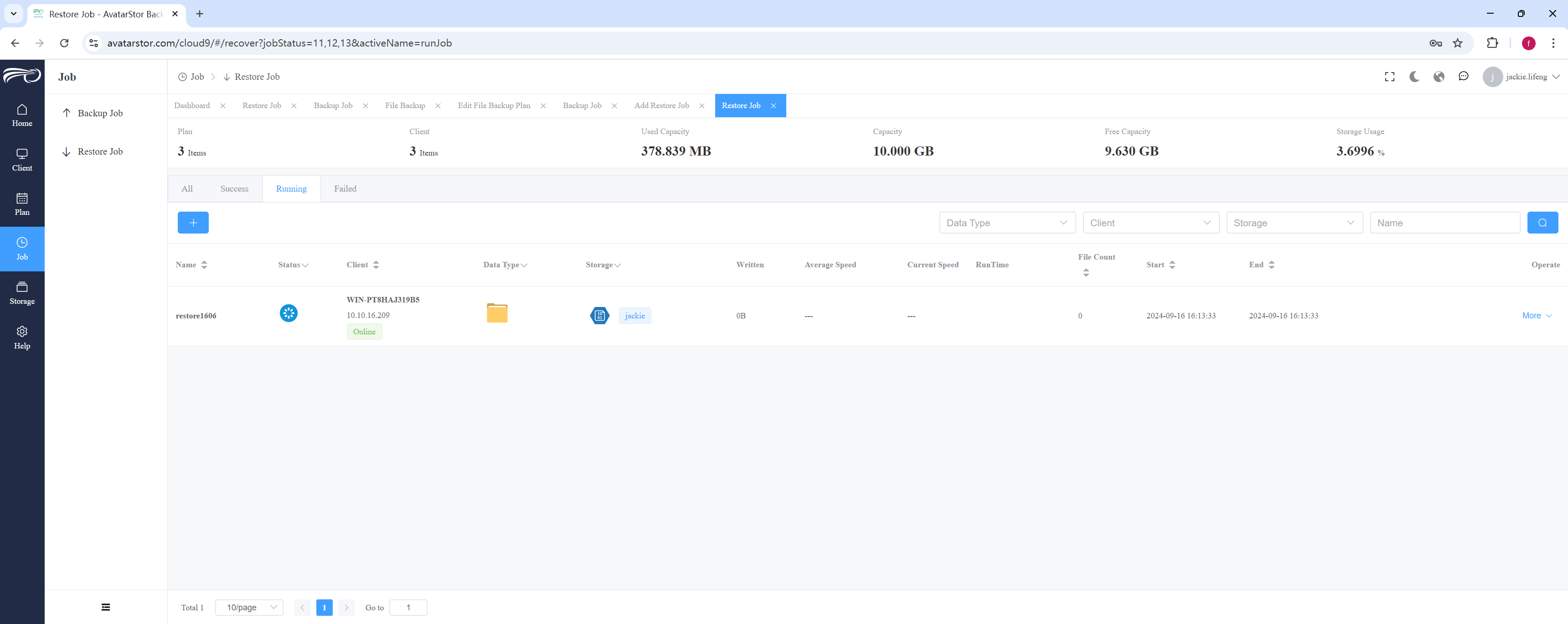The width and height of the screenshot is (1568, 624).
Task: Click the blue search magnifier button
Action: 1542,223
